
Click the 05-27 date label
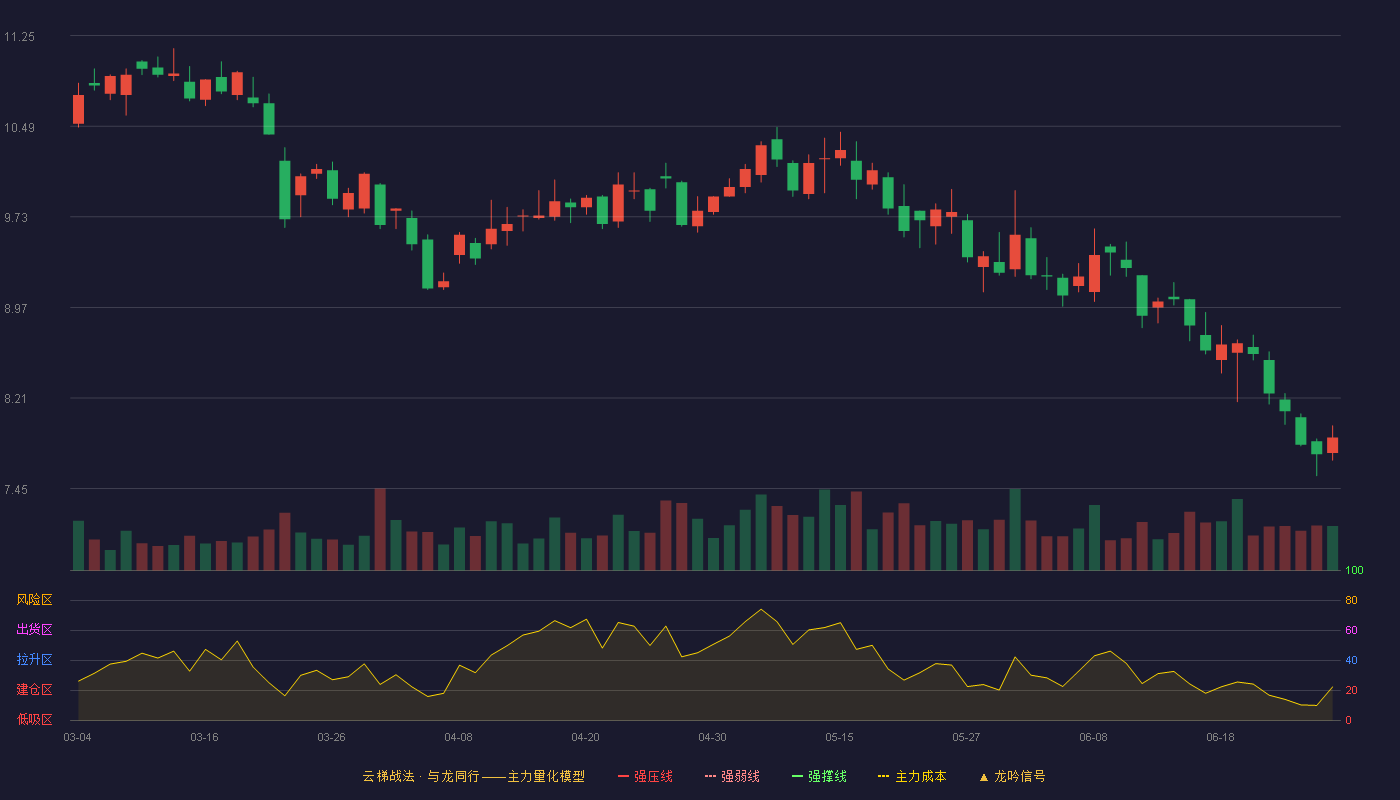(966, 737)
